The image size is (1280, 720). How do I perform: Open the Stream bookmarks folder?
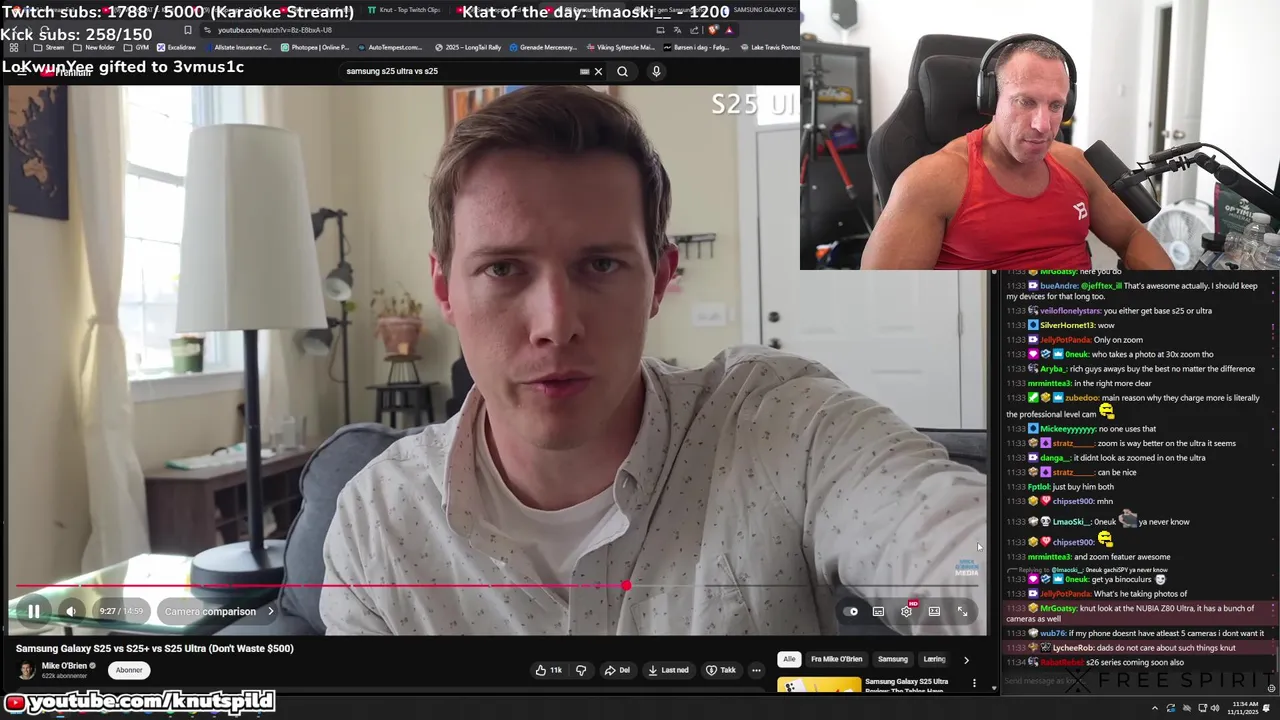coord(49,47)
